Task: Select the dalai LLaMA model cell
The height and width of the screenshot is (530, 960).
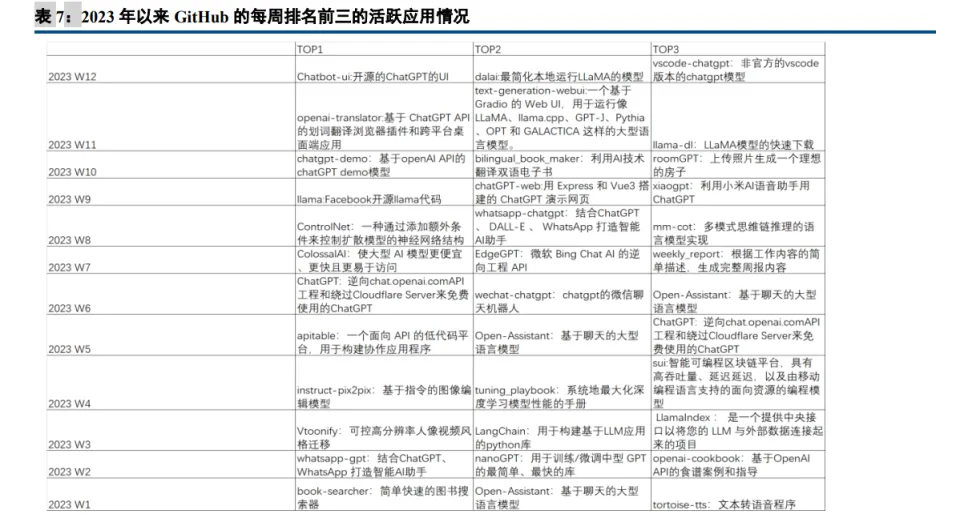Action: [558, 76]
